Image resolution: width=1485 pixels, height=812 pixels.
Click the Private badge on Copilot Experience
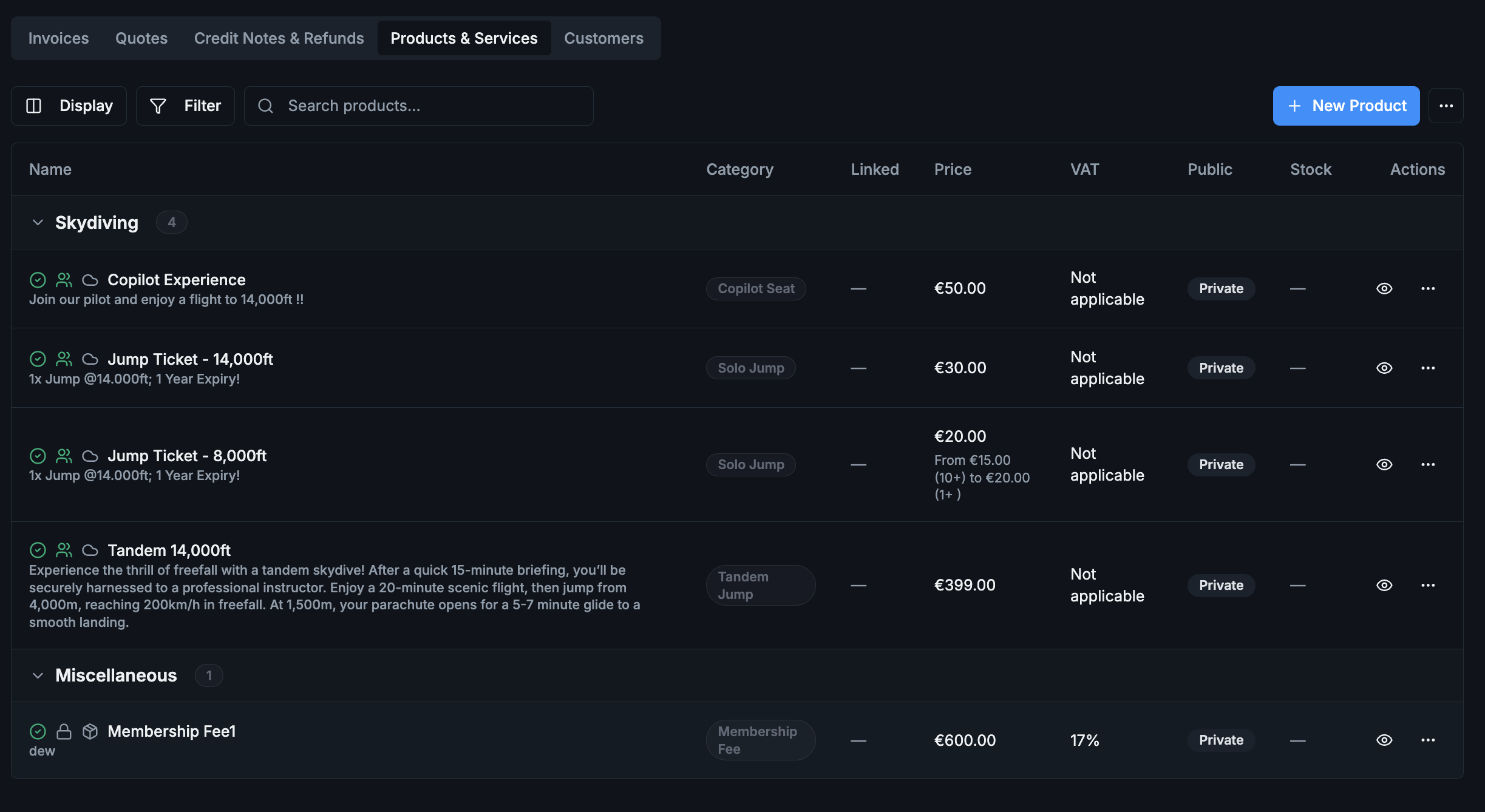click(1221, 288)
